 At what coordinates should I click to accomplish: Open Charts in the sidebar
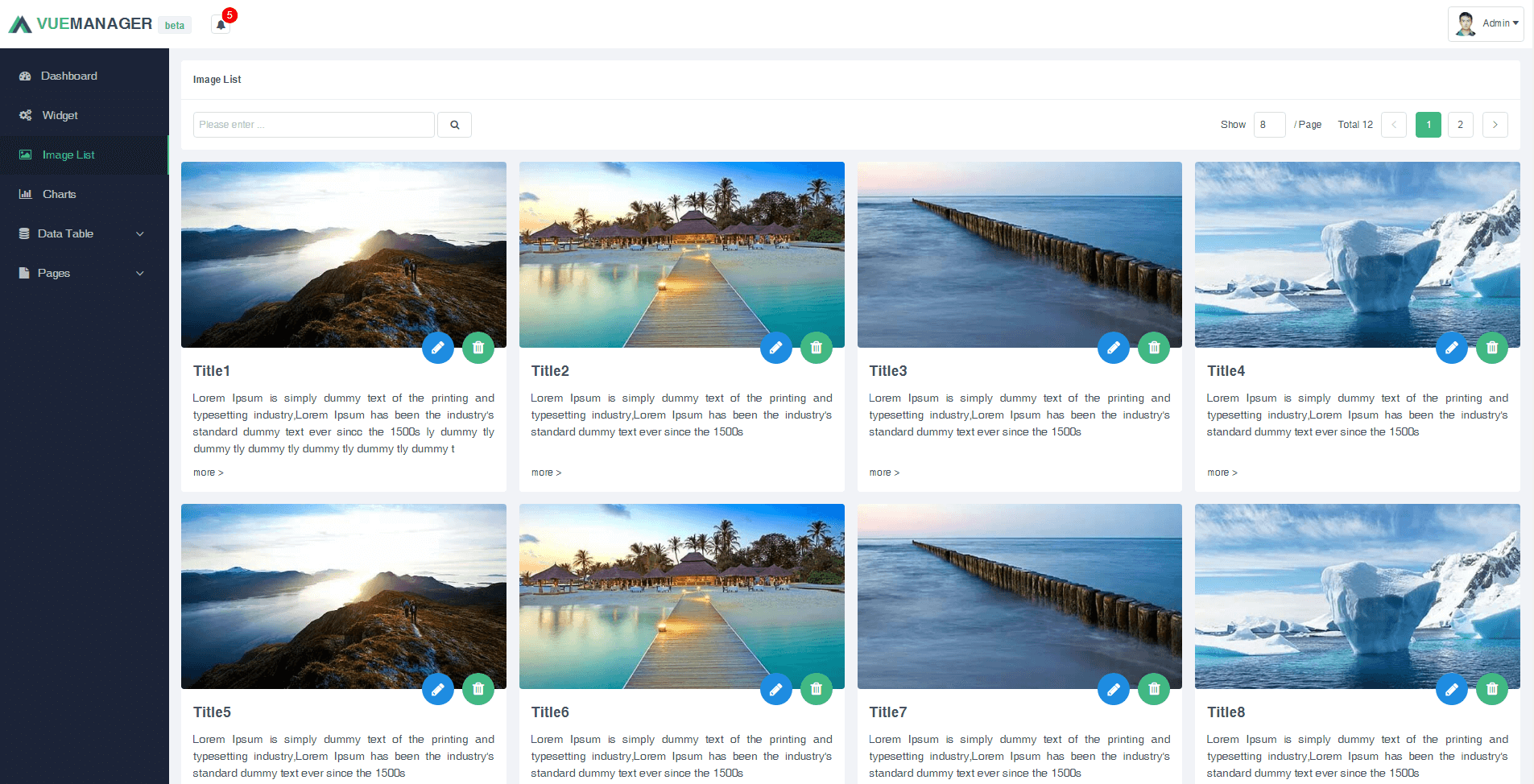tap(85, 194)
